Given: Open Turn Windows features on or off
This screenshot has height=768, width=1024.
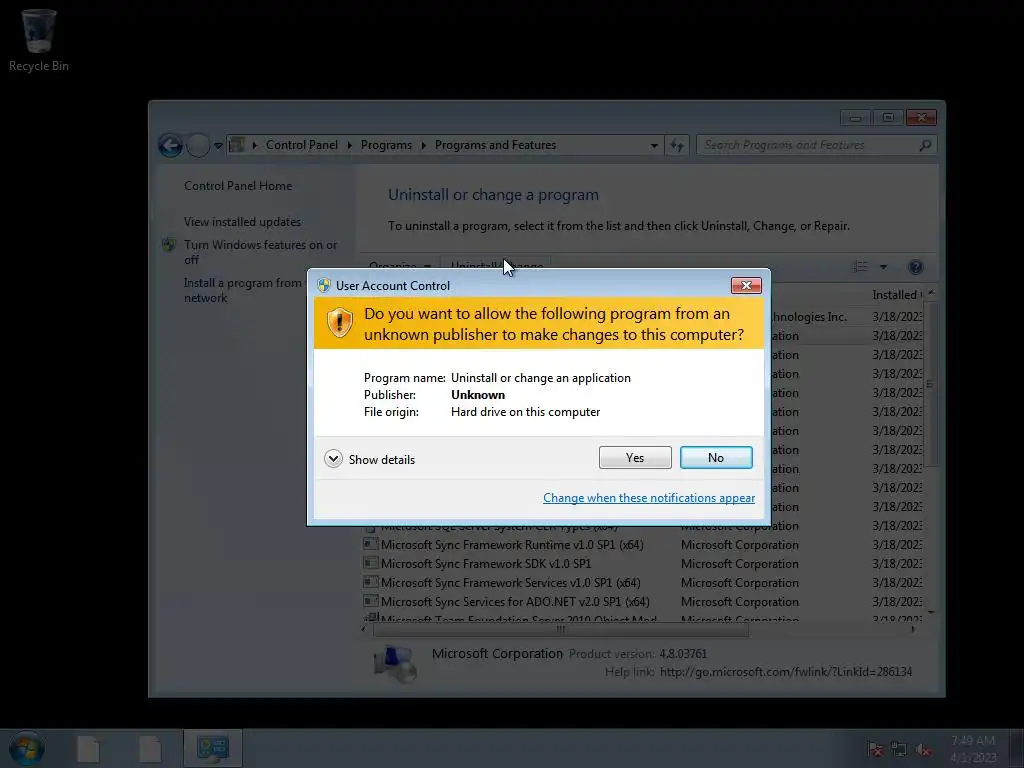Looking at the screenshot, I should [260, 252].
